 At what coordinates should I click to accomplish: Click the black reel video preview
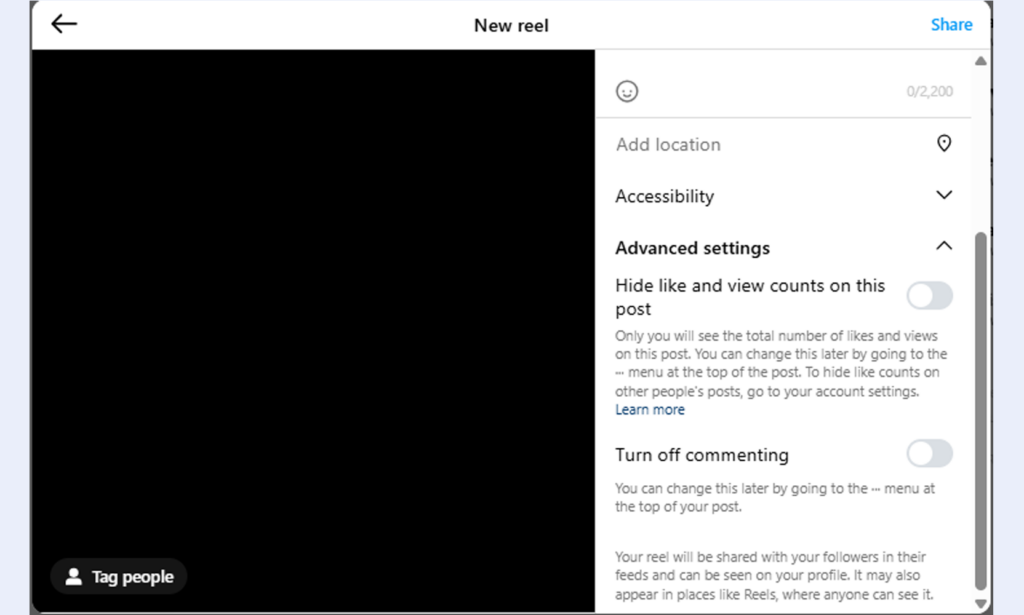pyautogui.click(x=313, y=300)
